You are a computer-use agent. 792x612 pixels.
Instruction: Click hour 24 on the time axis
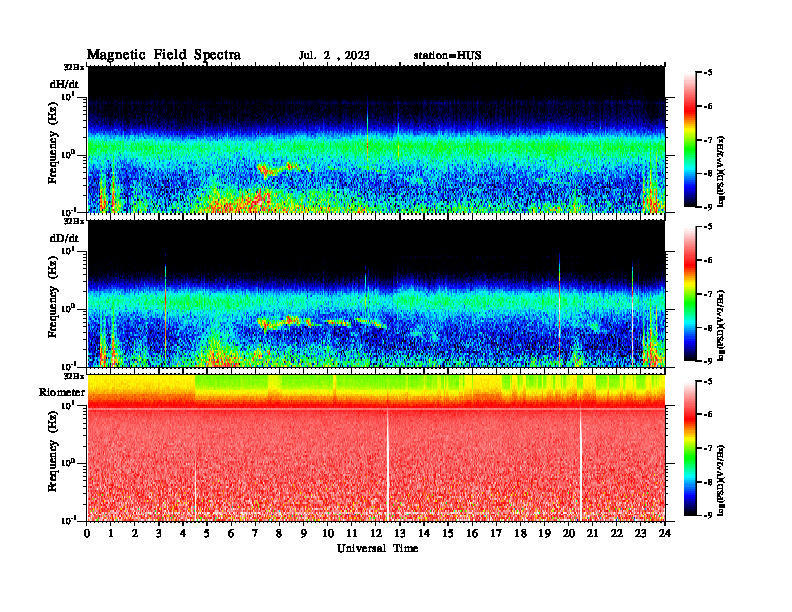click(665, 534)
